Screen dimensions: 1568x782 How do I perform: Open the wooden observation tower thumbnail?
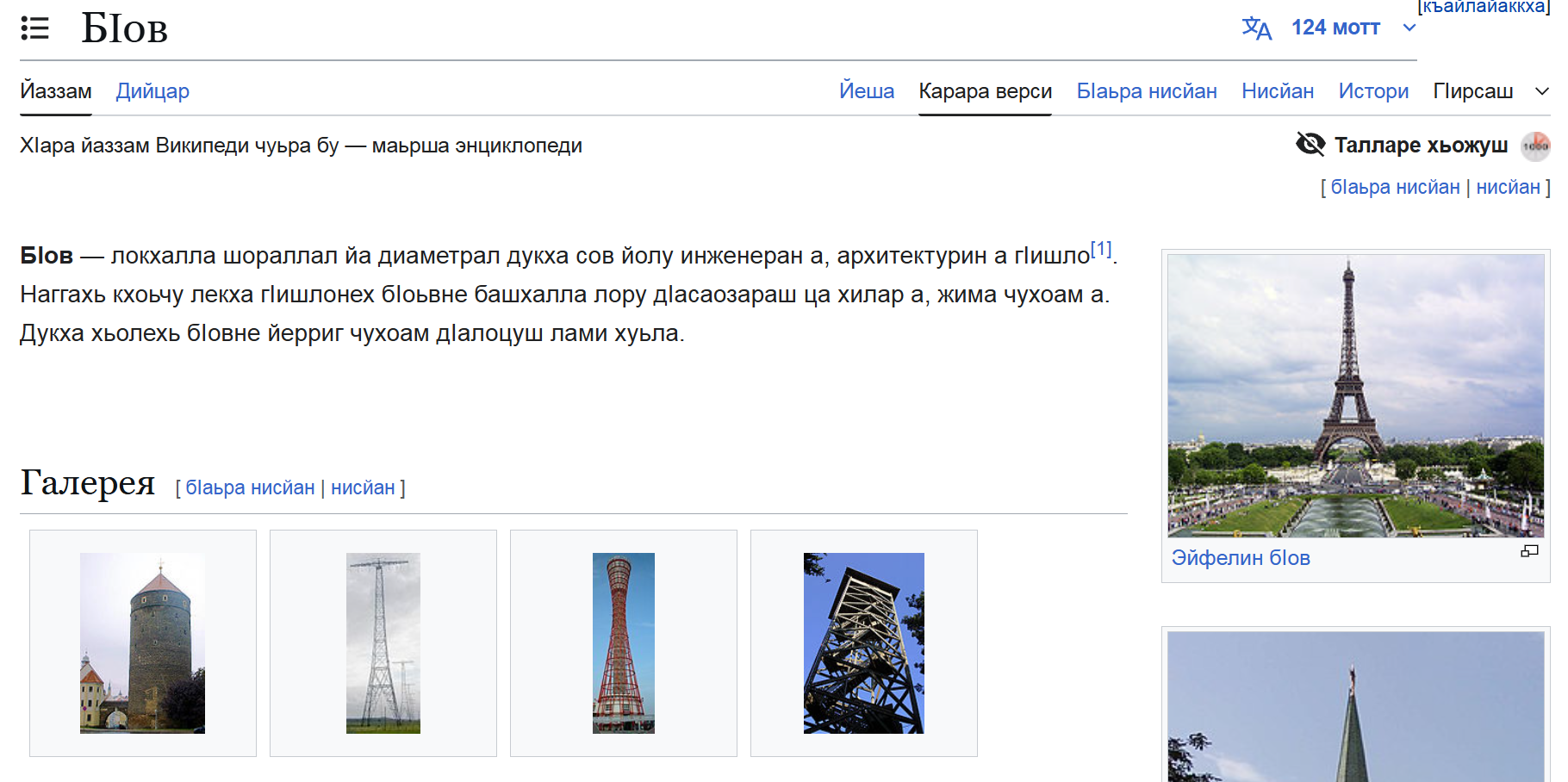(863, 642)
